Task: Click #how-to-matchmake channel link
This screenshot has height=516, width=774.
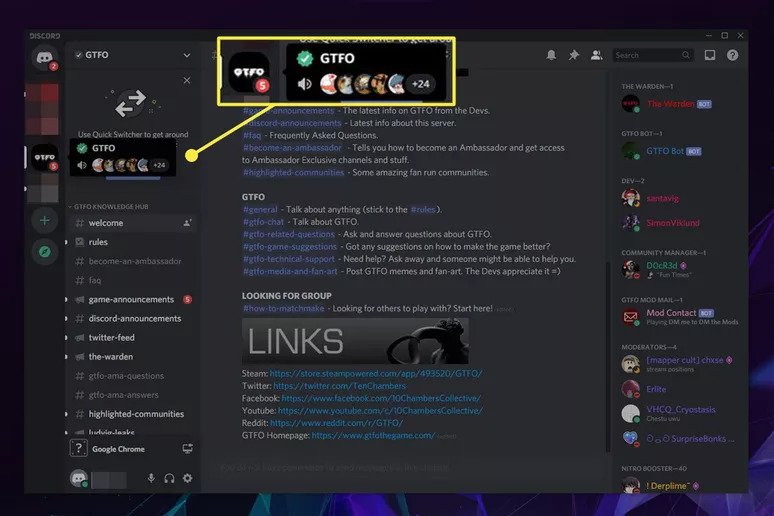Action: (x=283, y=308)
